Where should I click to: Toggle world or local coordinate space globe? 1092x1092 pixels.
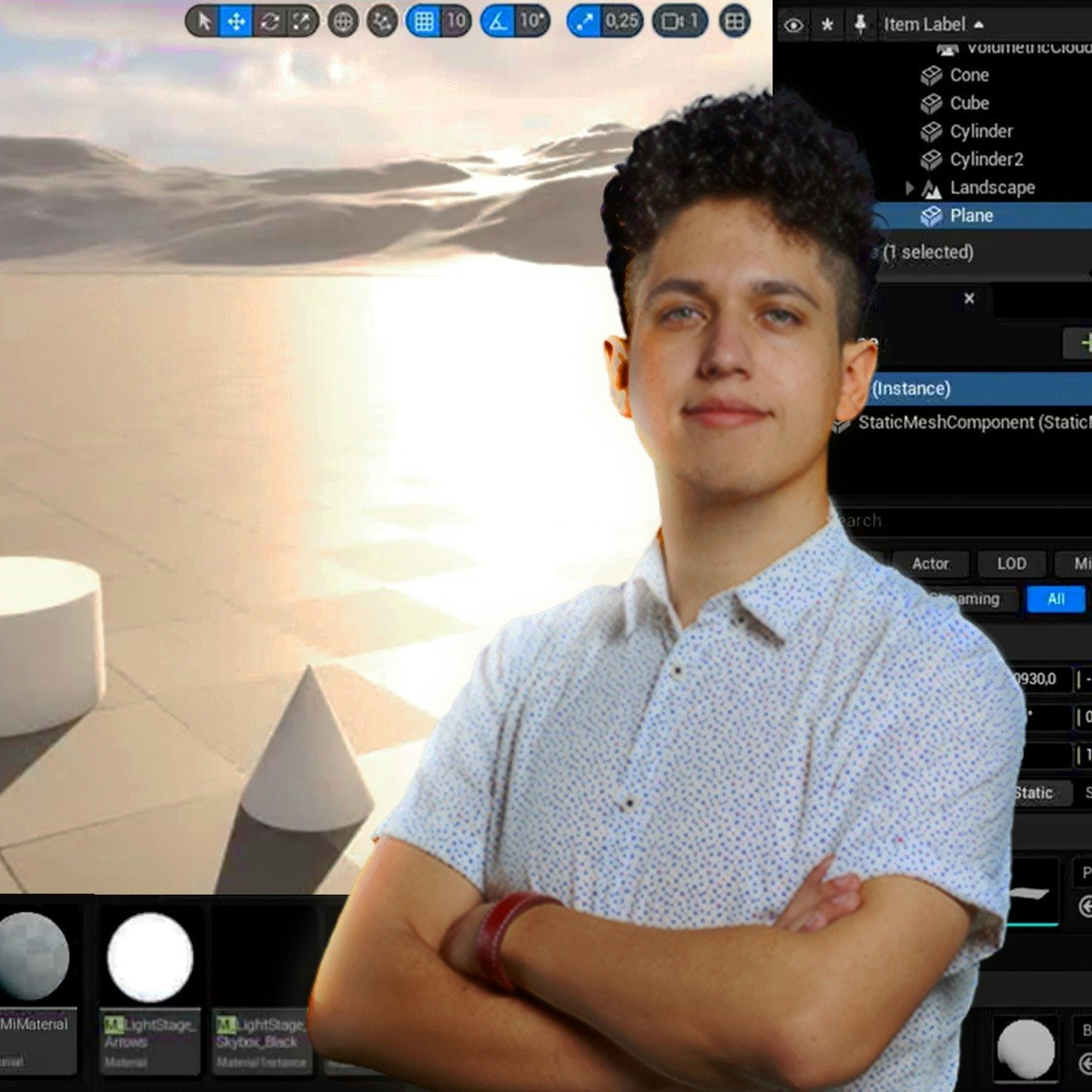342,21
